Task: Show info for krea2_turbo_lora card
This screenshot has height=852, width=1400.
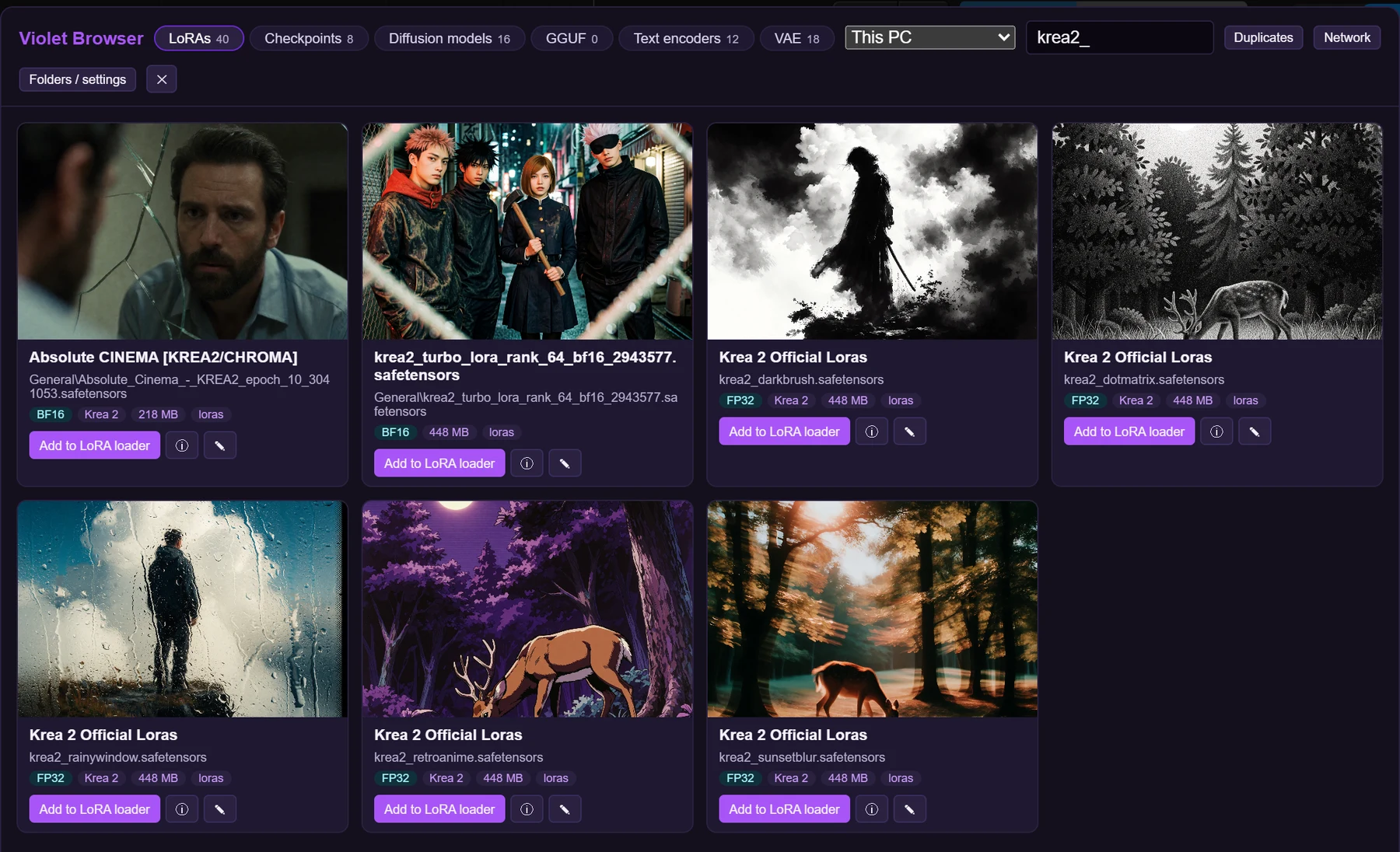Action: pos(527,463)
